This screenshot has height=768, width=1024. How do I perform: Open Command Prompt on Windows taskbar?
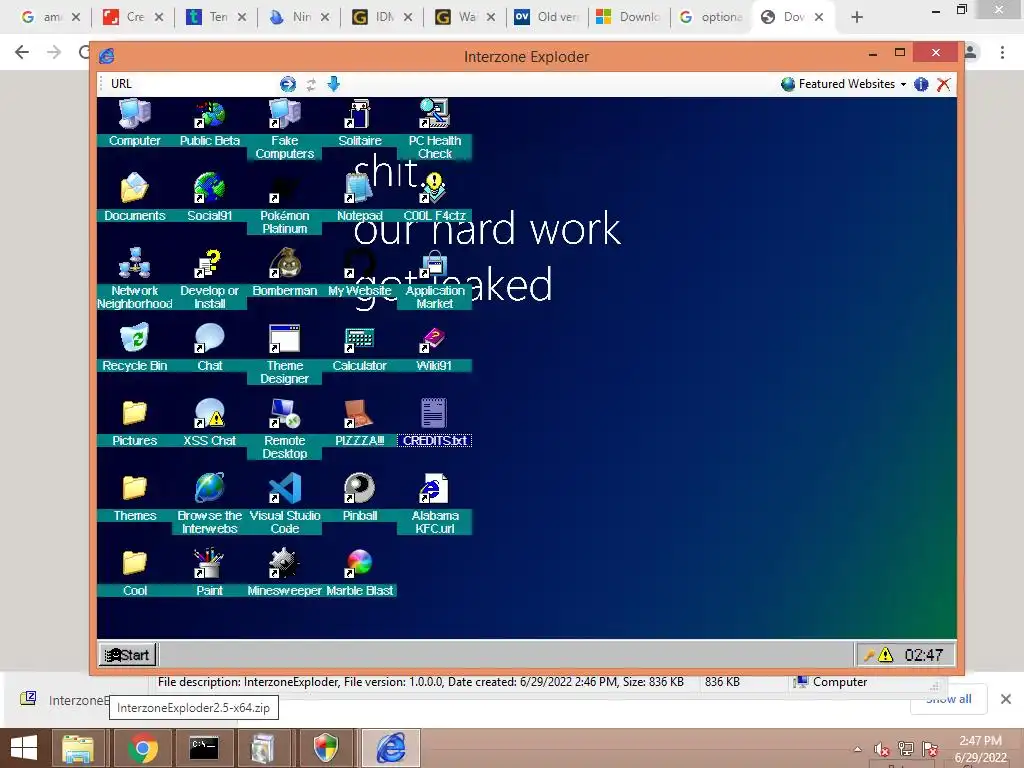click(204, 748)
